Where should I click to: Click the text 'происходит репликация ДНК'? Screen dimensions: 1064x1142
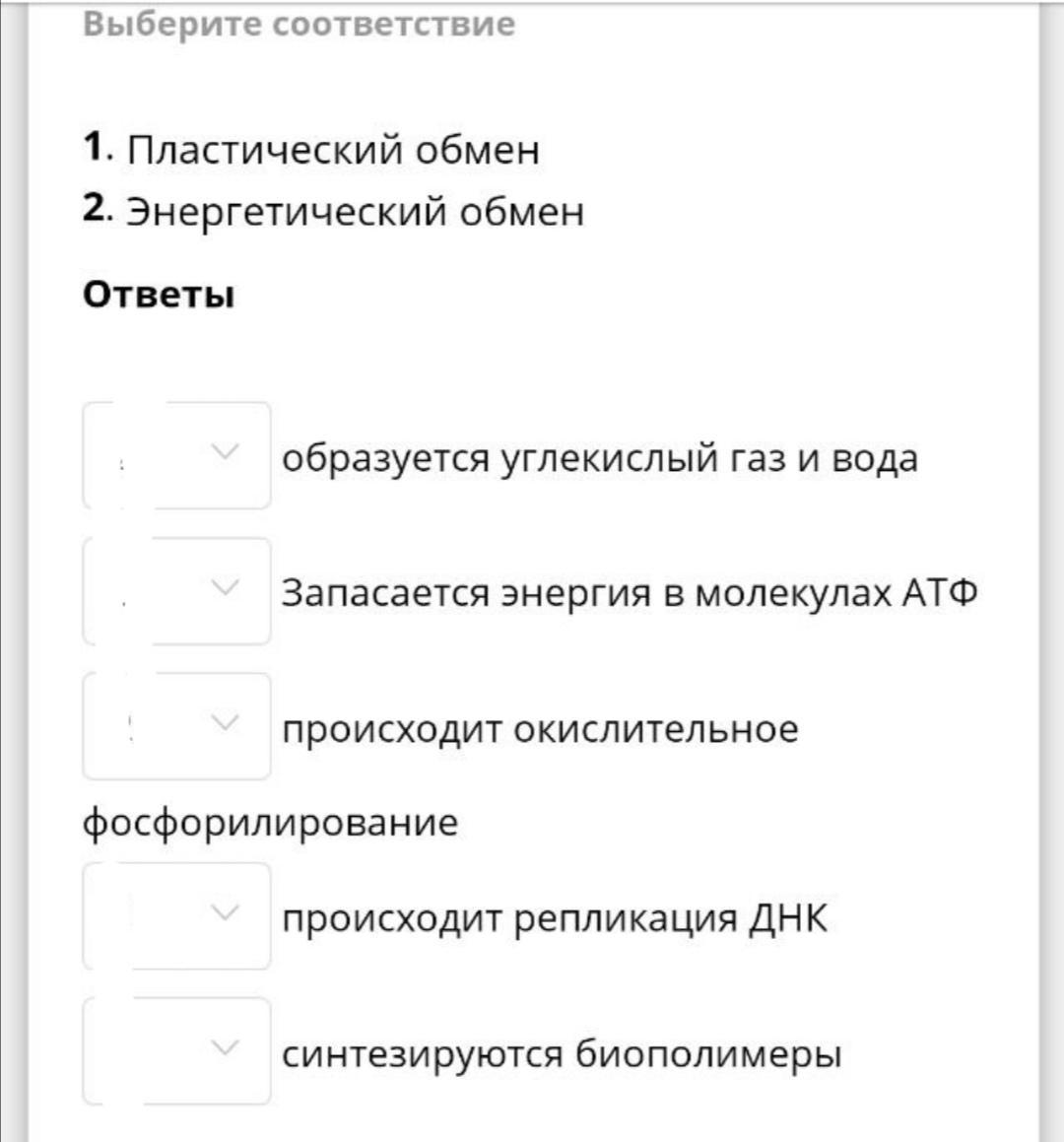(555, 919)
